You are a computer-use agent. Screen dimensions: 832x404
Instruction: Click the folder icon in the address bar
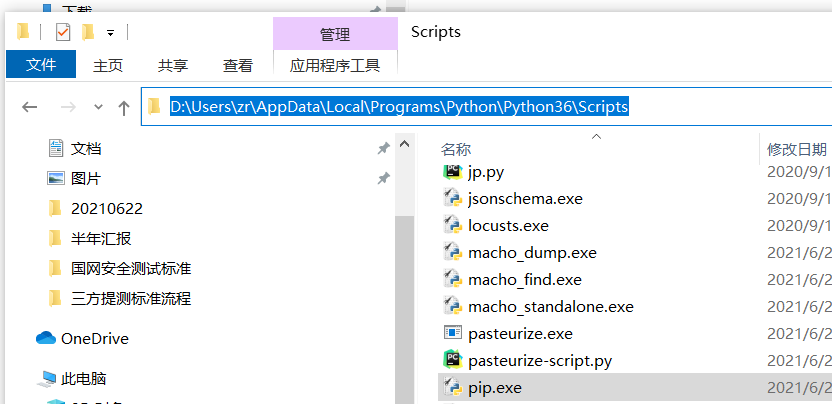click(154, 107)
